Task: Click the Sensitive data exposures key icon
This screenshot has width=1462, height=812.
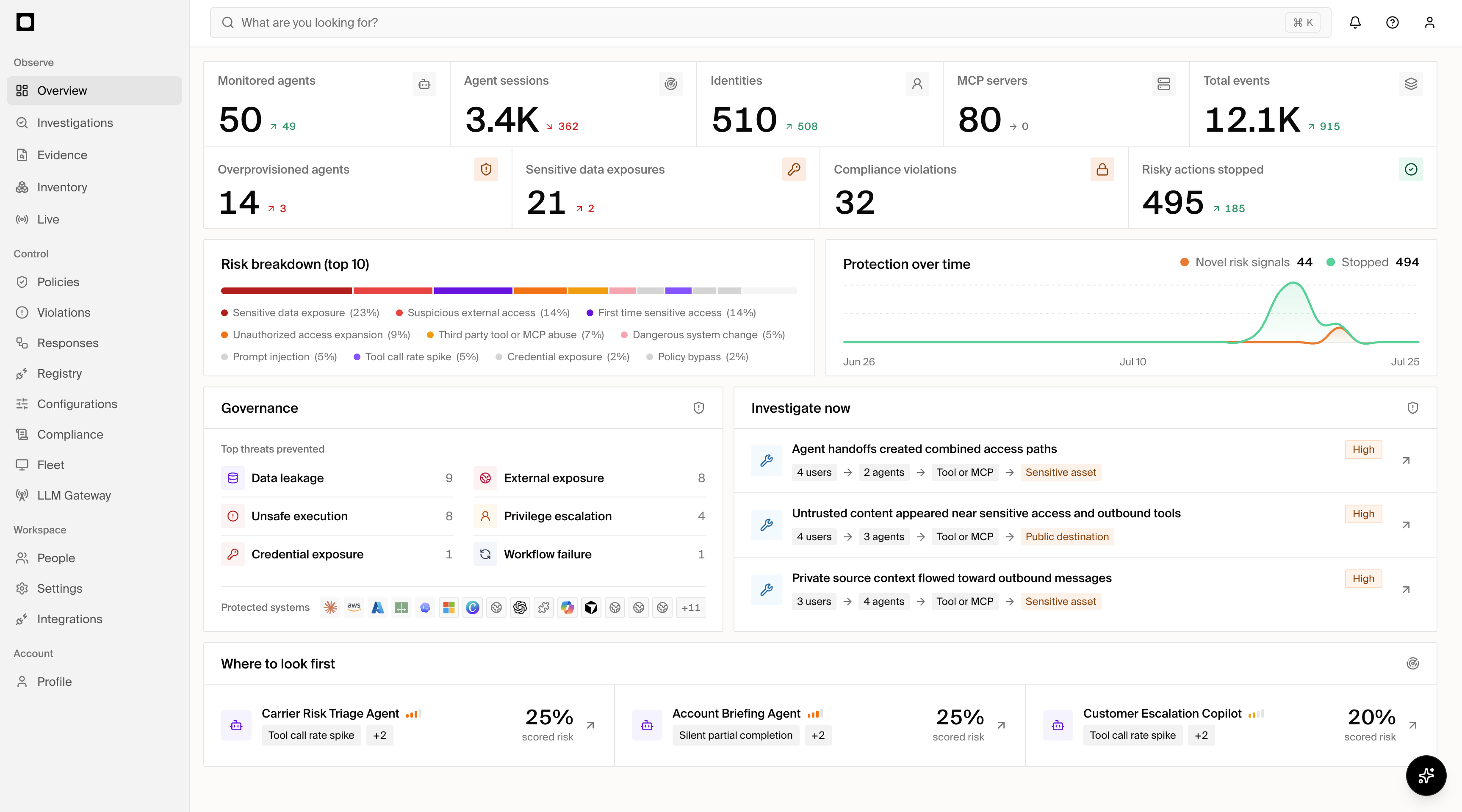Action: tap(794, 169)
